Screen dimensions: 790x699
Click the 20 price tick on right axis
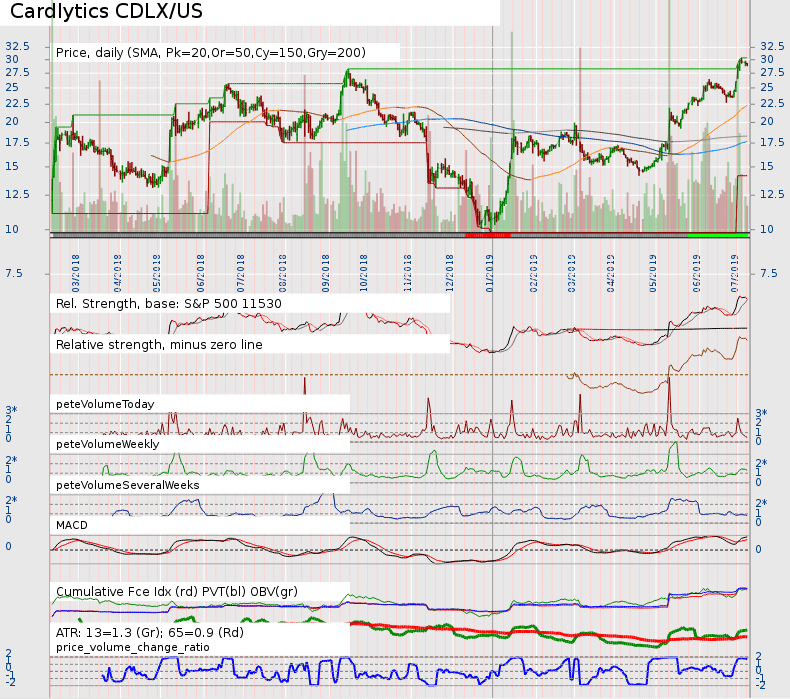point(767,121)
